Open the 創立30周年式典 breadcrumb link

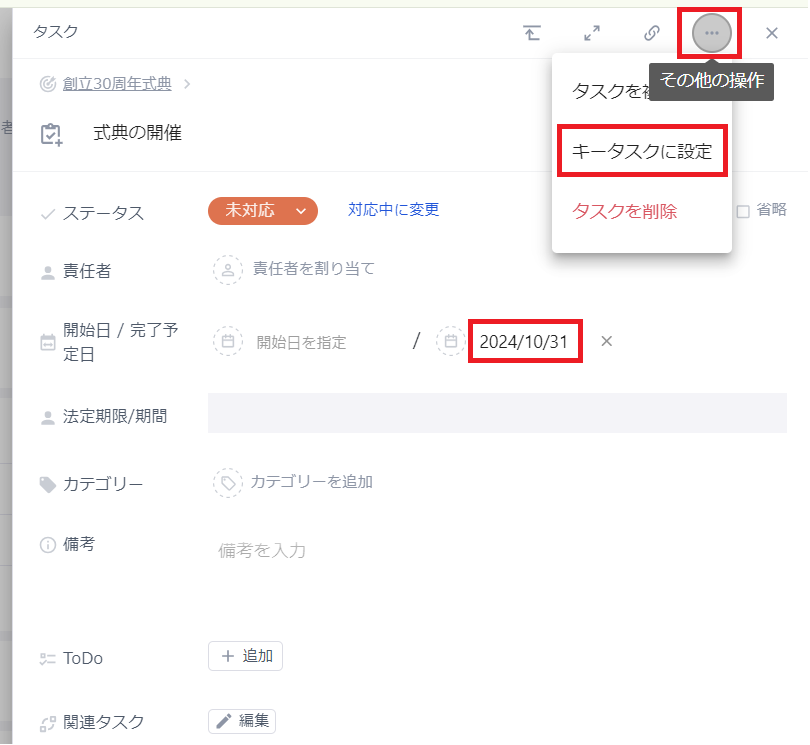click(x=117, y=84)
